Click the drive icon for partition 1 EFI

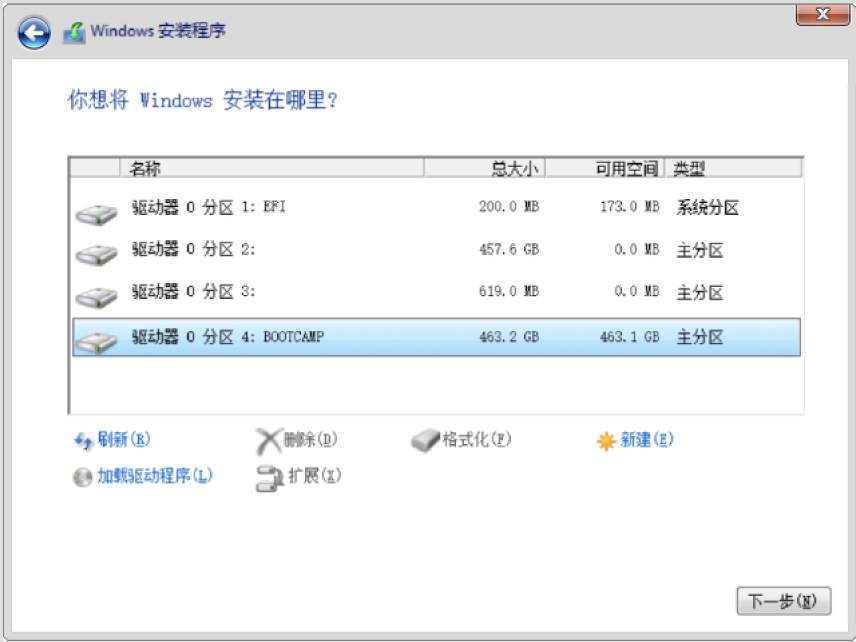96,212
